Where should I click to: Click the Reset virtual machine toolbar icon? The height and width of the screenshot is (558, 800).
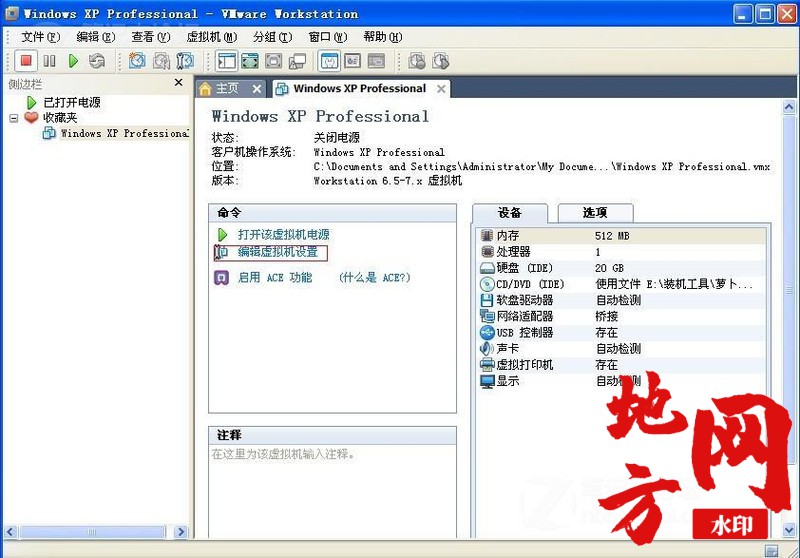point(96,61)
